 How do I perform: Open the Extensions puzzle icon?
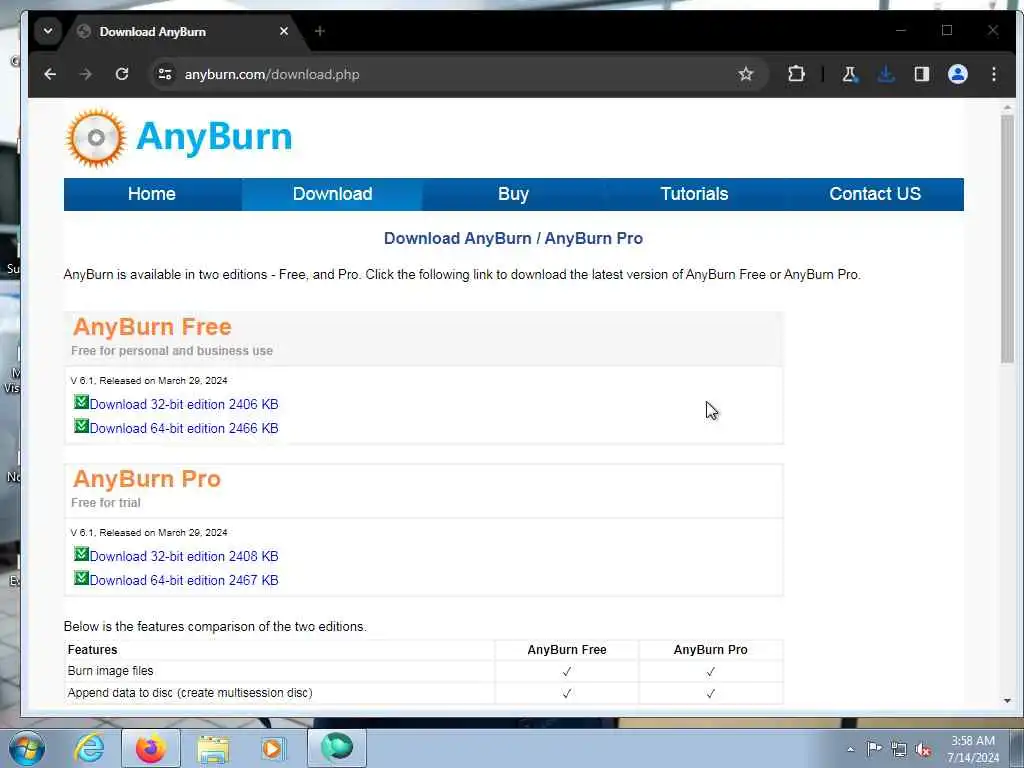pos(796,74)
